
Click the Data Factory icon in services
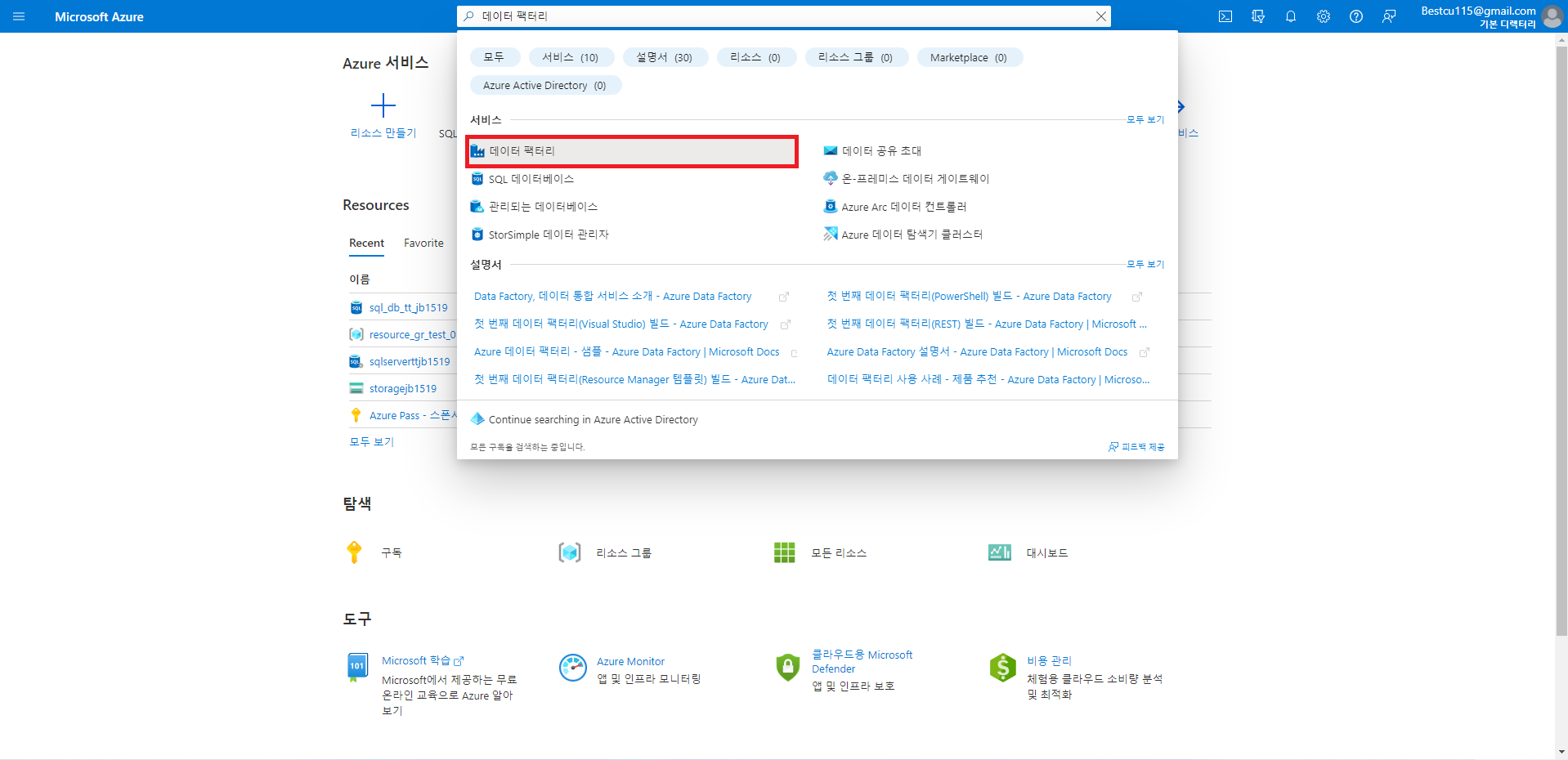tap(477, 151)
